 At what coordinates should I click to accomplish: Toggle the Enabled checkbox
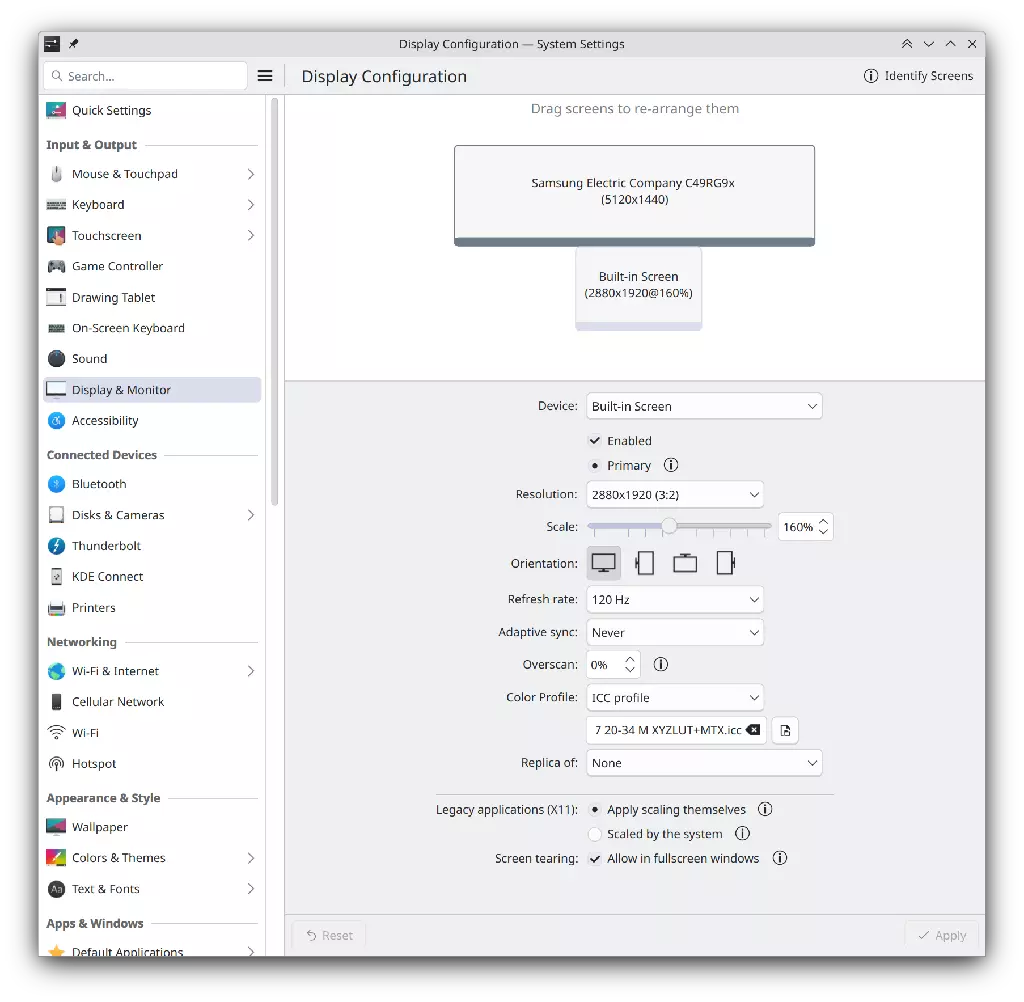[x=595, y=441]
